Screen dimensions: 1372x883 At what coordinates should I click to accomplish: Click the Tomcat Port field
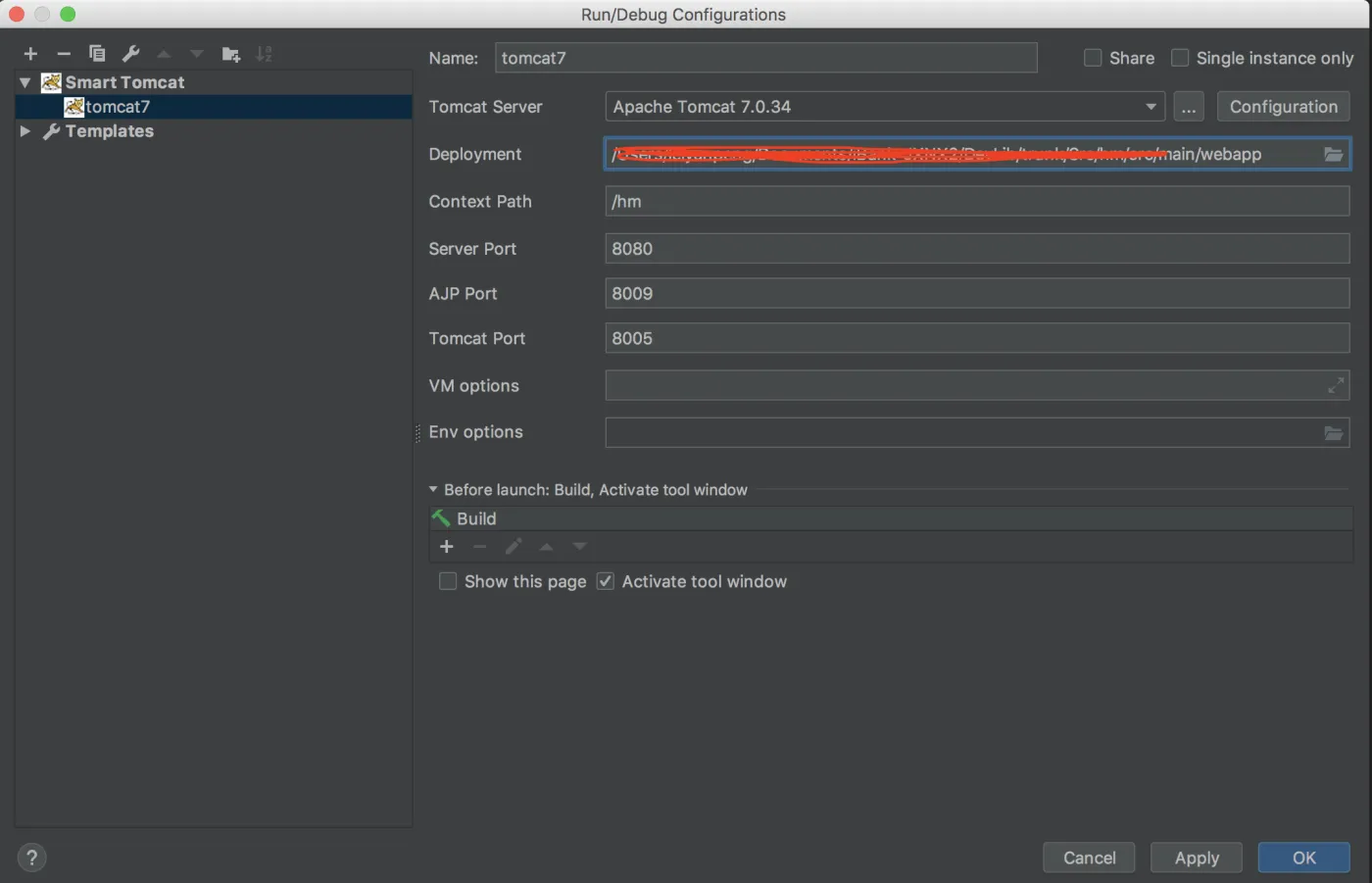pos(977,338)
